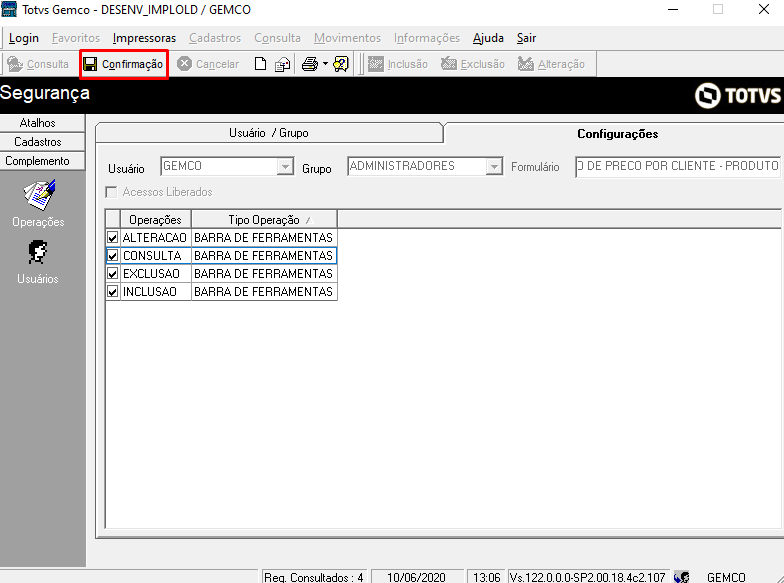The height and width of the screenshot is (583, 784).
Task: Click BARRA DE FERRAMENTAS in INCLUSAO row
Action: 264,292
